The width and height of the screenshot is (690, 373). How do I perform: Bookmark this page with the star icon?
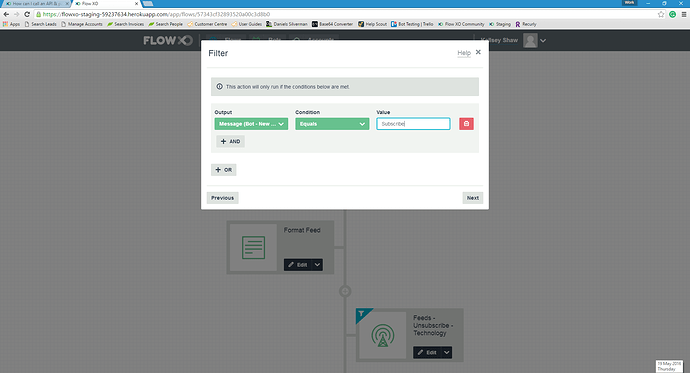click(661, 14)
